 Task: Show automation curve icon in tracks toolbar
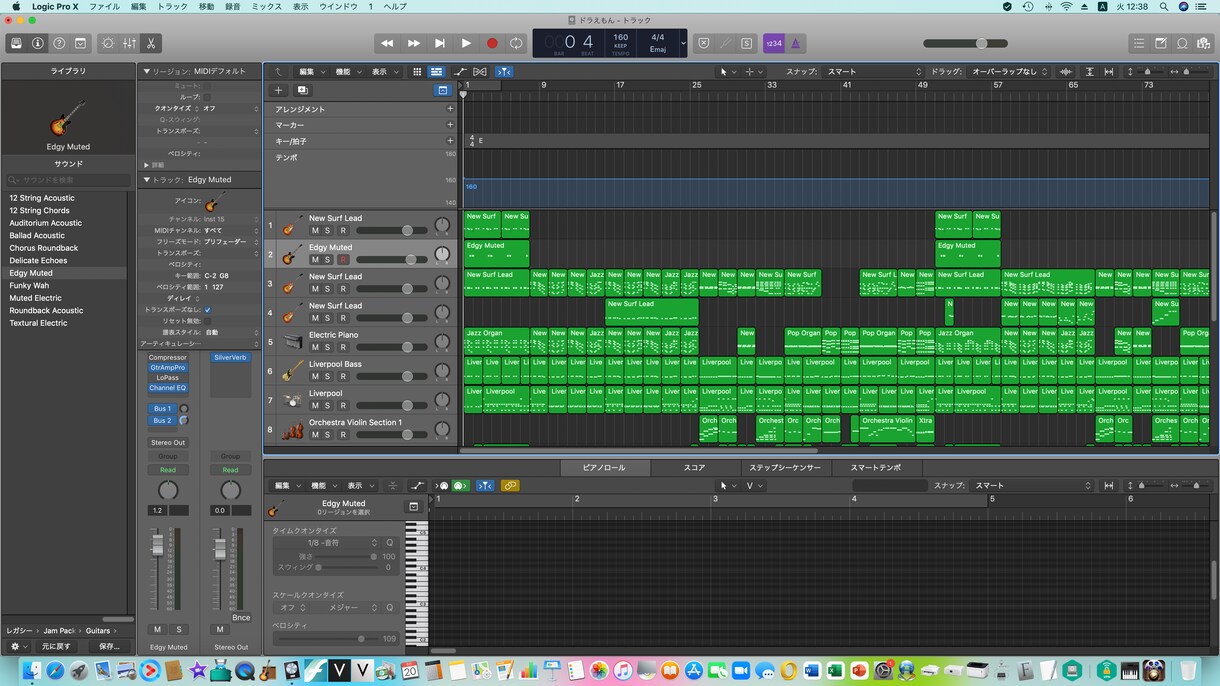pyautogui.click(x=459, y=72)
